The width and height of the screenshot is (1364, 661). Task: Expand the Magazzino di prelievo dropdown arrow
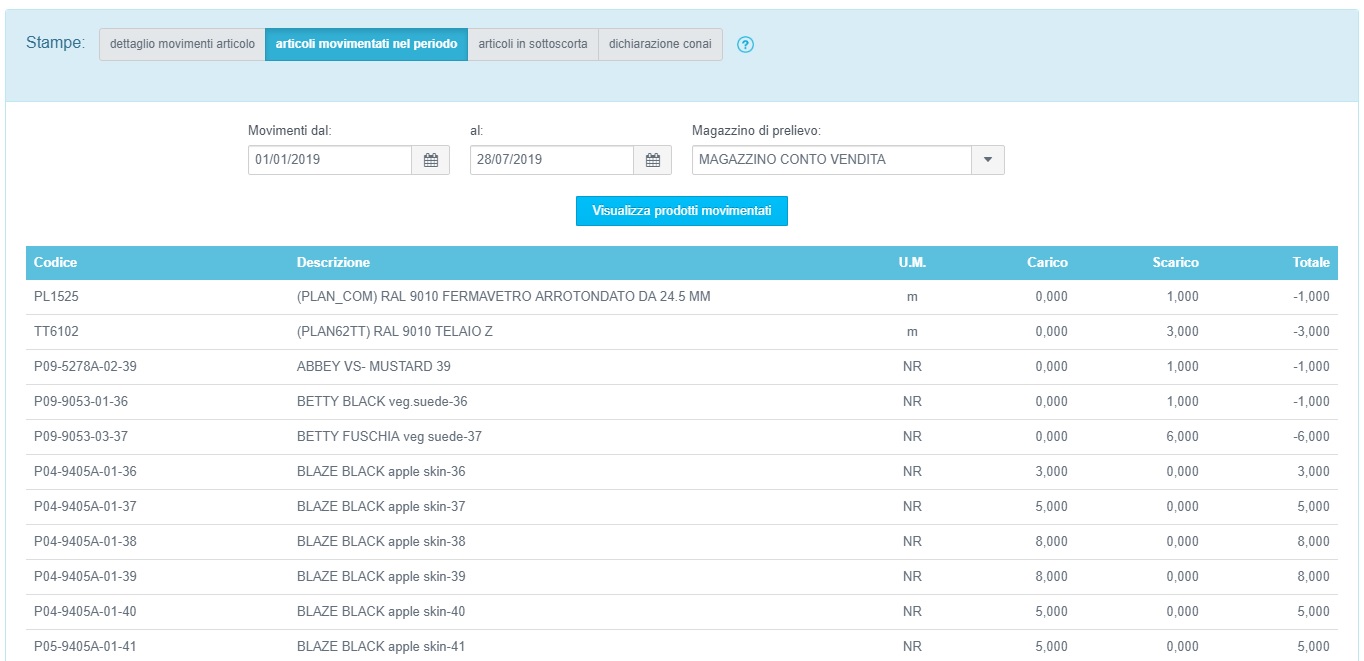(987, 160)
